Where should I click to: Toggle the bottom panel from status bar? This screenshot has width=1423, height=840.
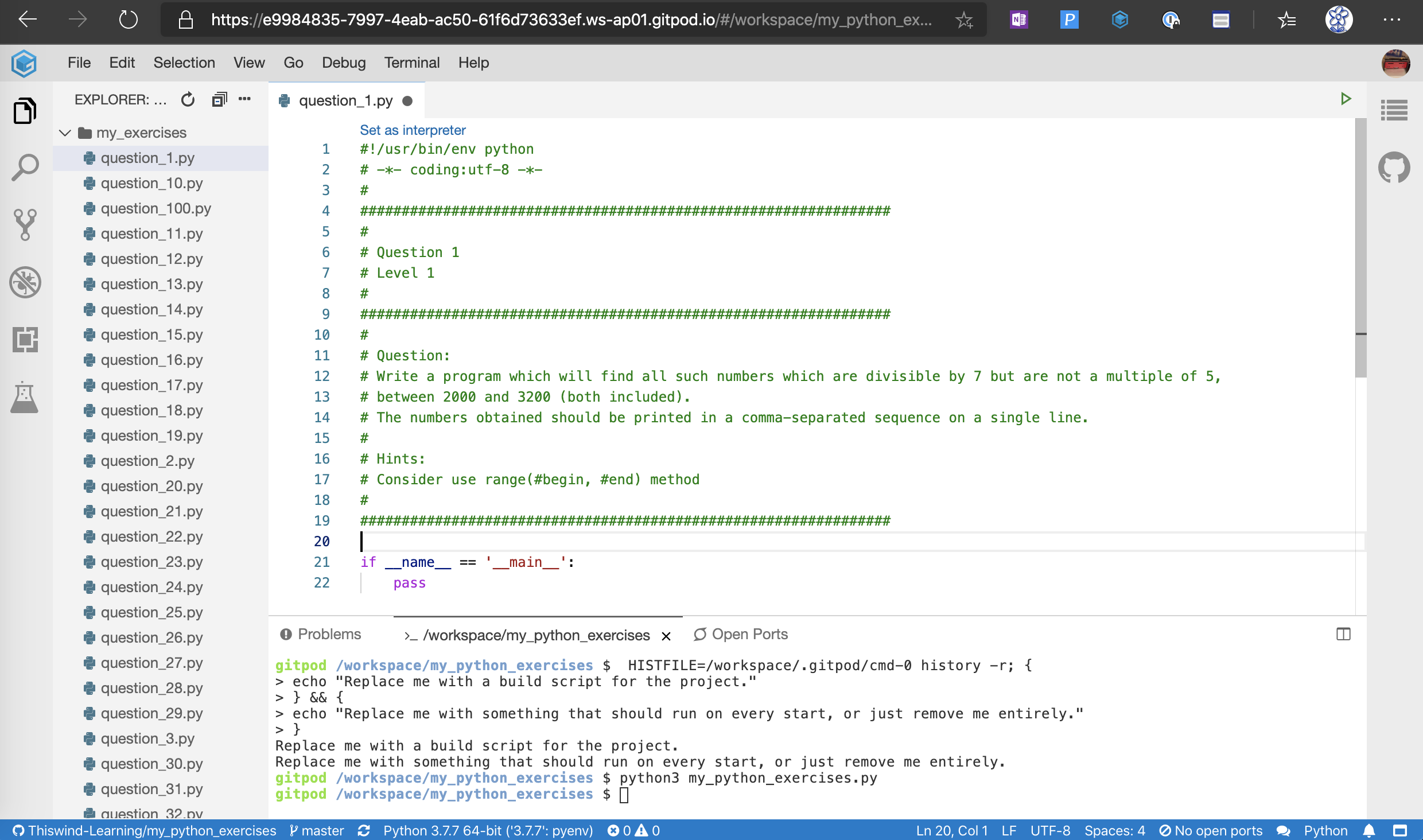[1400, 830]
